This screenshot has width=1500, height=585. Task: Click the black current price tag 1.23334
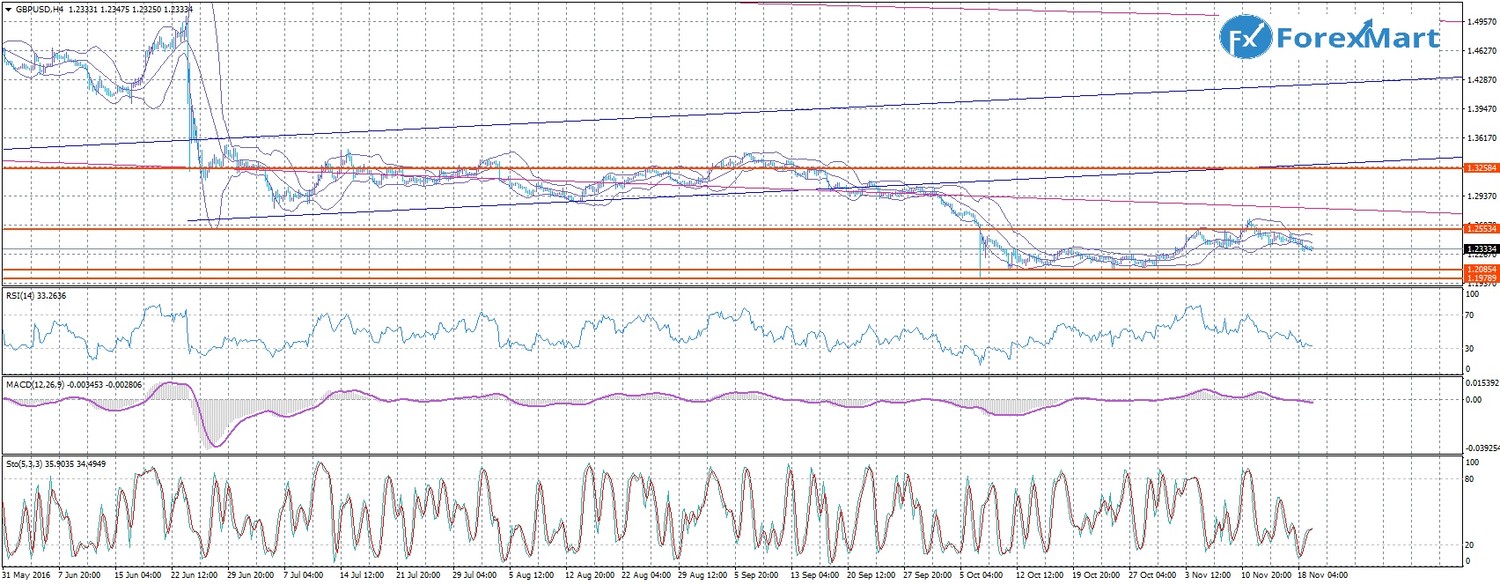pos(1479,249)
